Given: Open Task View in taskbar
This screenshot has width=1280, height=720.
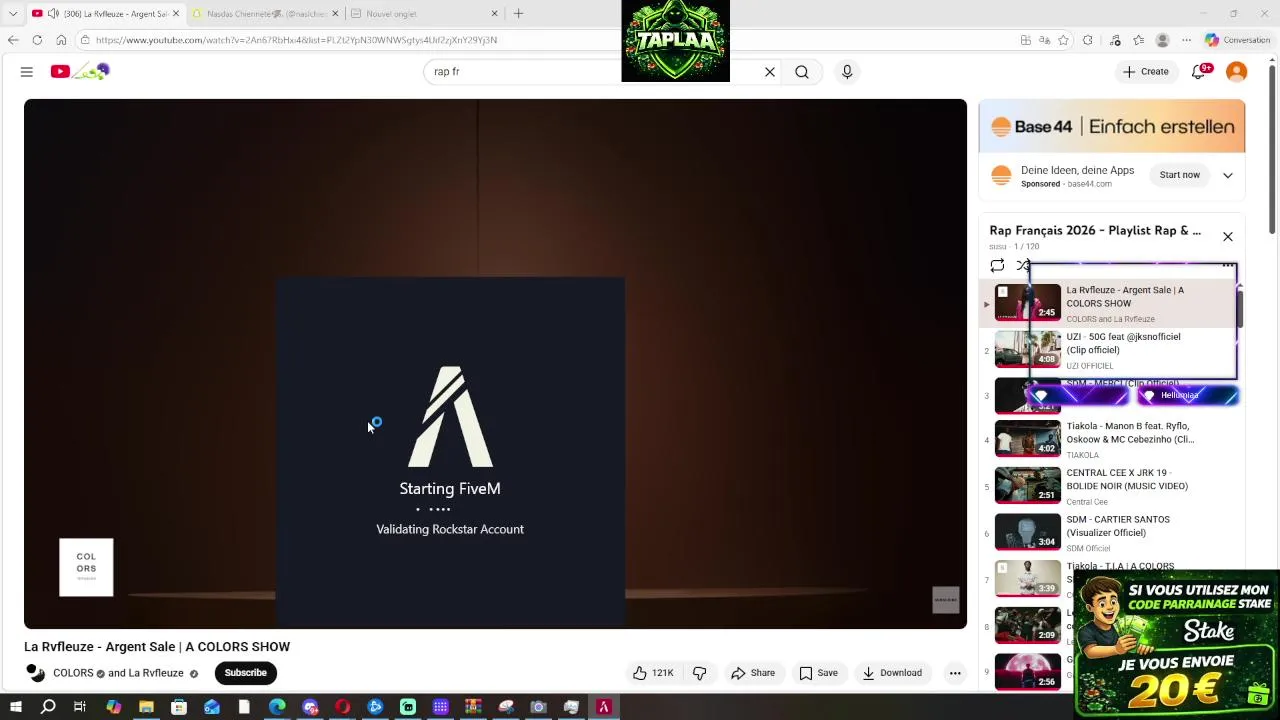Looking at the screenshot, I should tap(80, 707).
